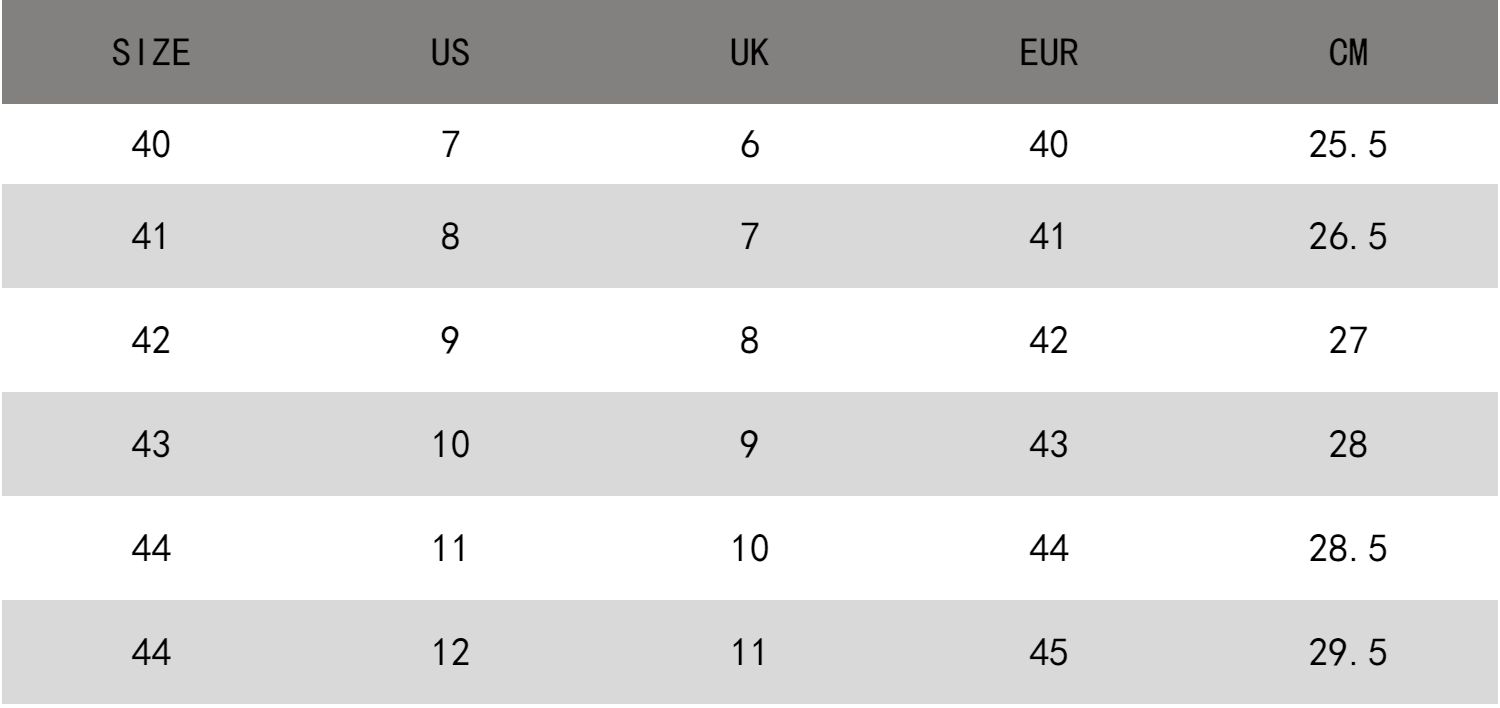Click the UK column header
Screen dimensions: 1500x708
(749, 53)
